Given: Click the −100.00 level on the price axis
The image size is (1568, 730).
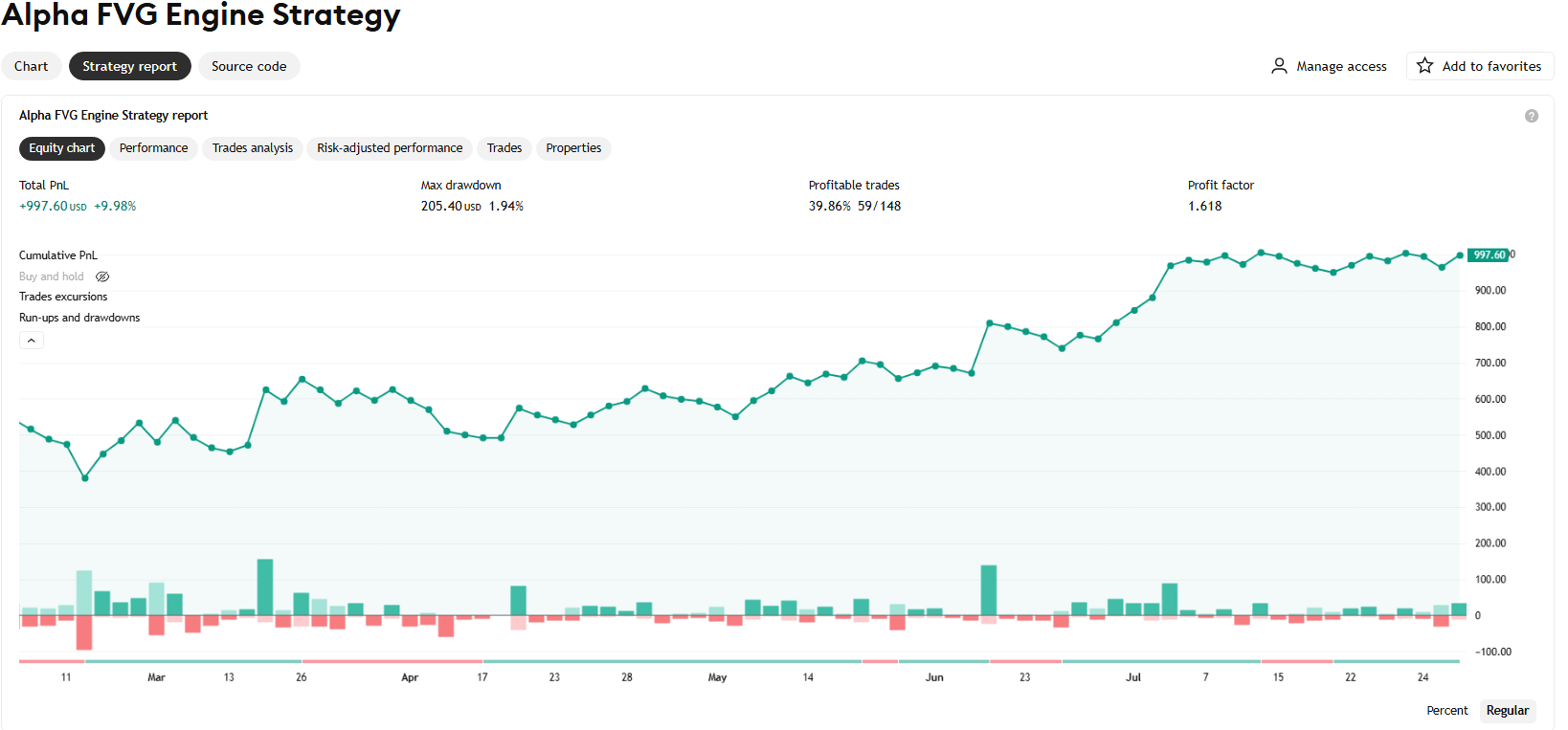Looking at the screenshot, I should tap(1493, 653).
